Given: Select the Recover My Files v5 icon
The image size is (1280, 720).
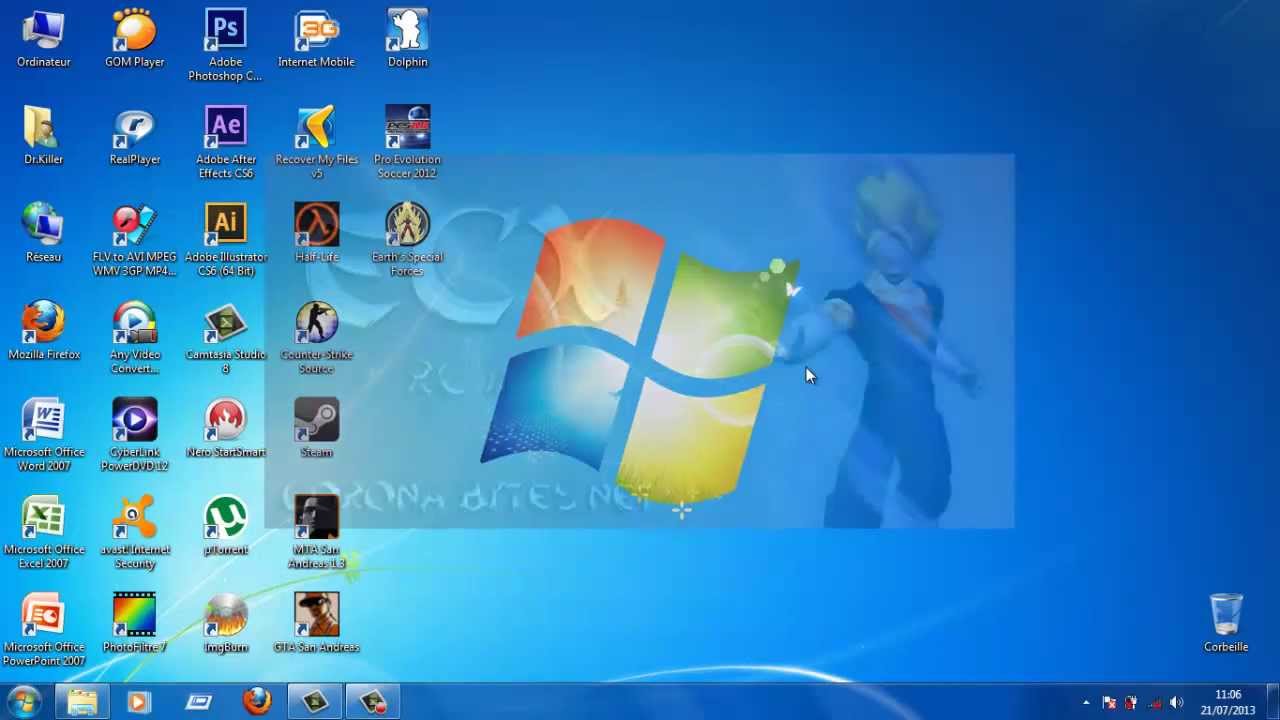Looking at the screenshot, I should pos(316,143).
